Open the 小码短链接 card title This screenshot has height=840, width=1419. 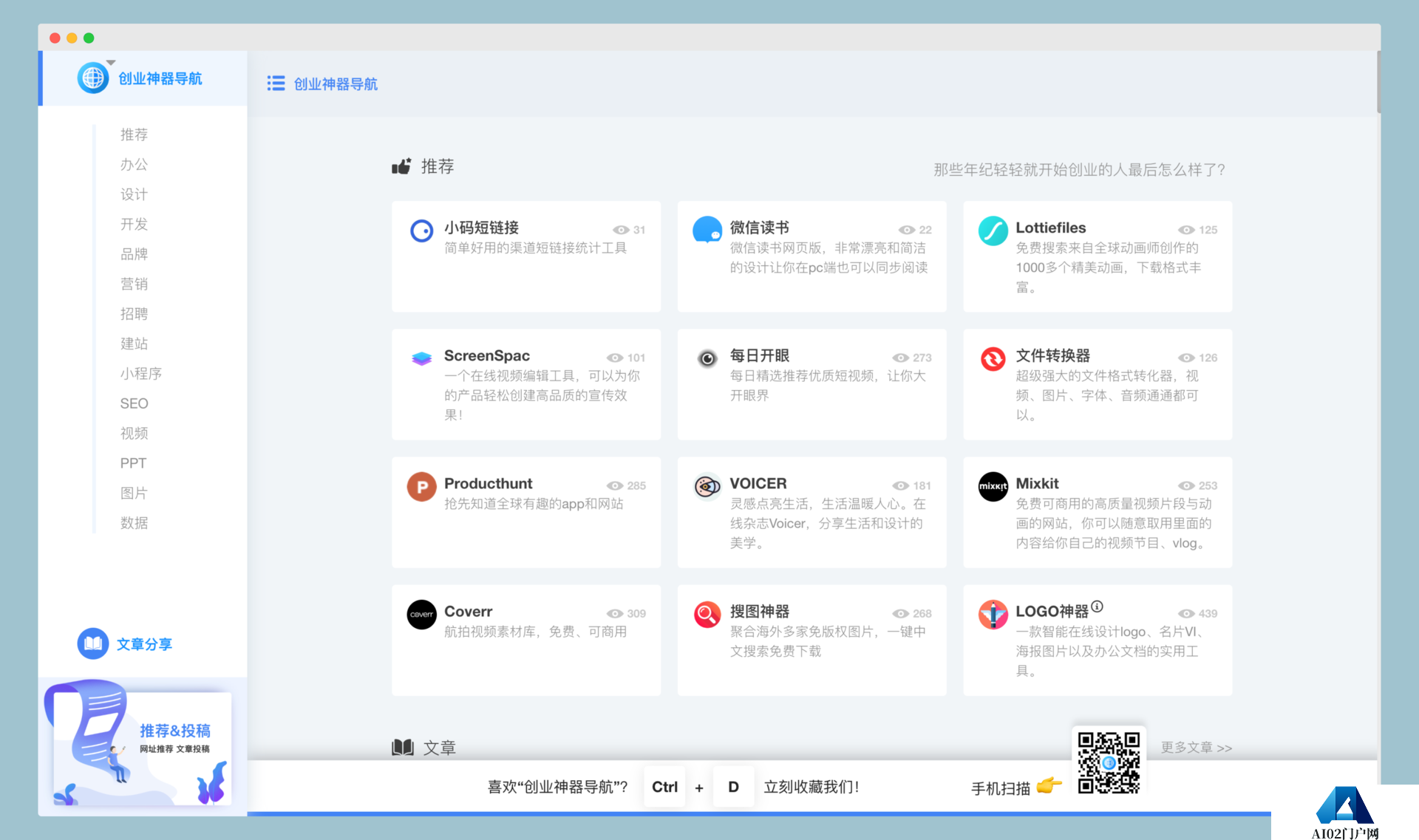(x=481, y=228)
